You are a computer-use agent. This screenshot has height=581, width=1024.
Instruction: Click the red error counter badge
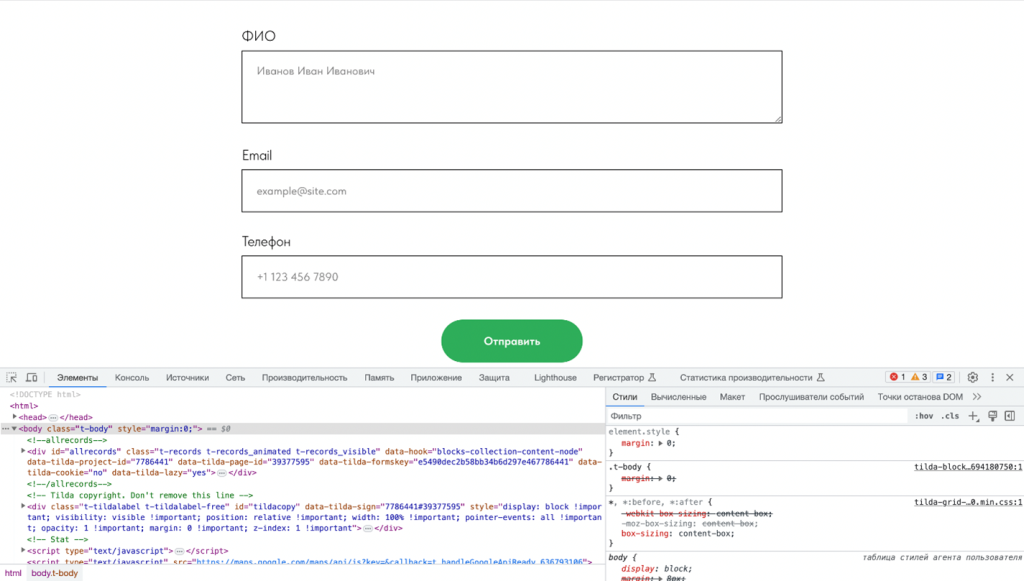[897, 377]
